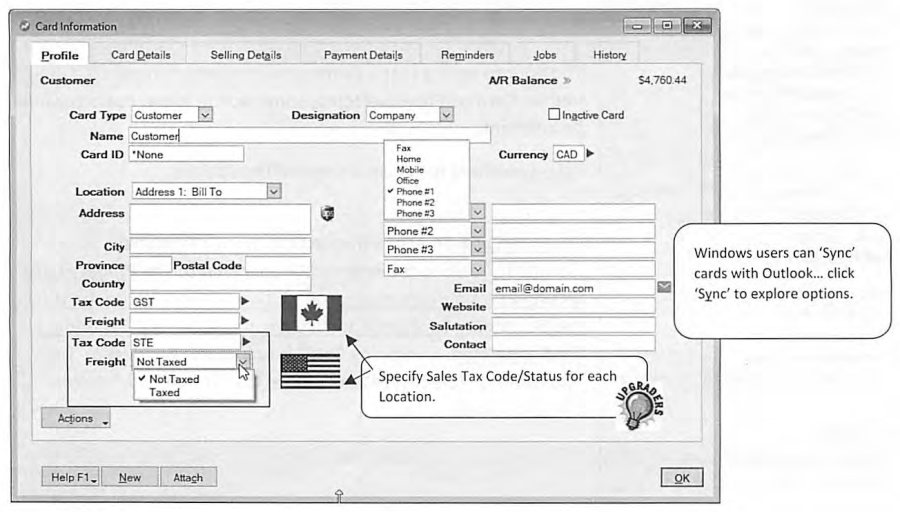The image size is (900, 512).
Task: Click the Phone #2 number field
Action: coord(573,231)
